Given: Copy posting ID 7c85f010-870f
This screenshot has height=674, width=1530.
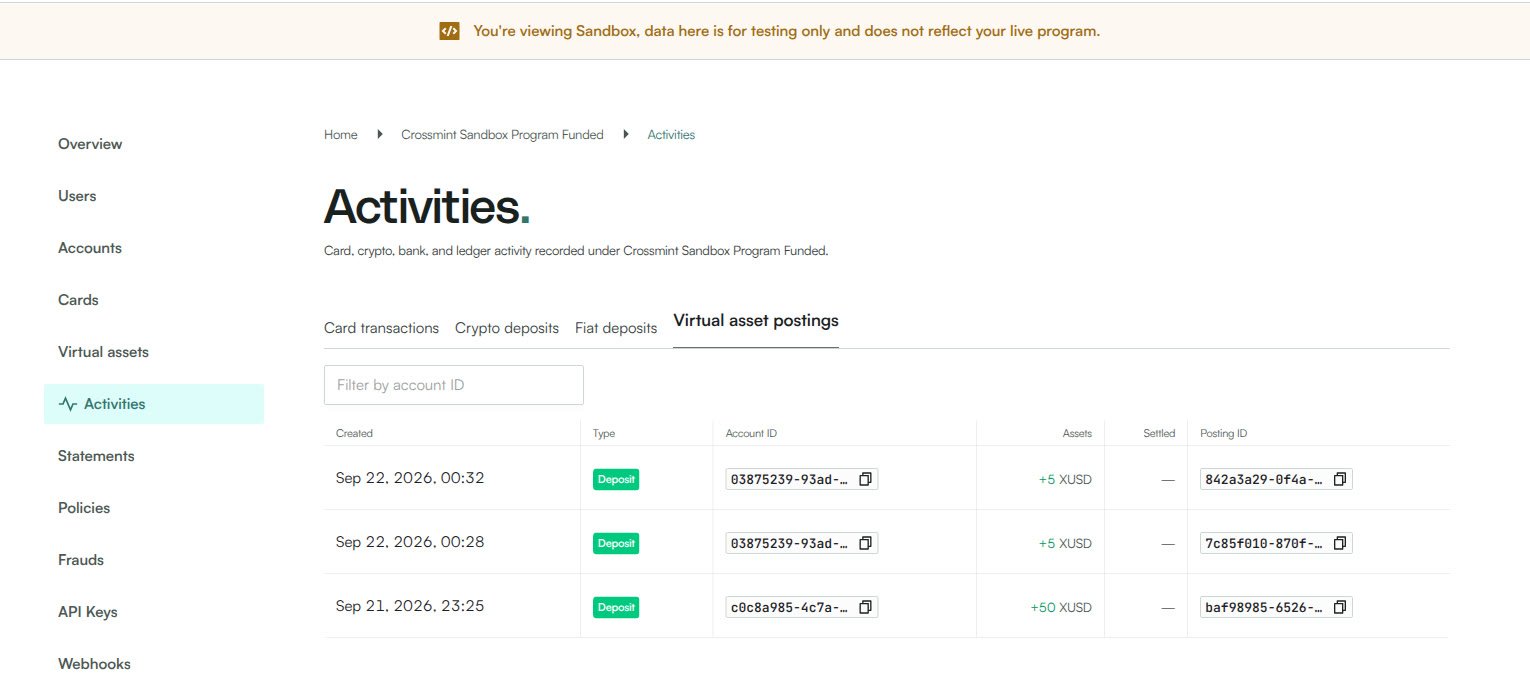Looking at the screenshot, I should (1340, 543).
